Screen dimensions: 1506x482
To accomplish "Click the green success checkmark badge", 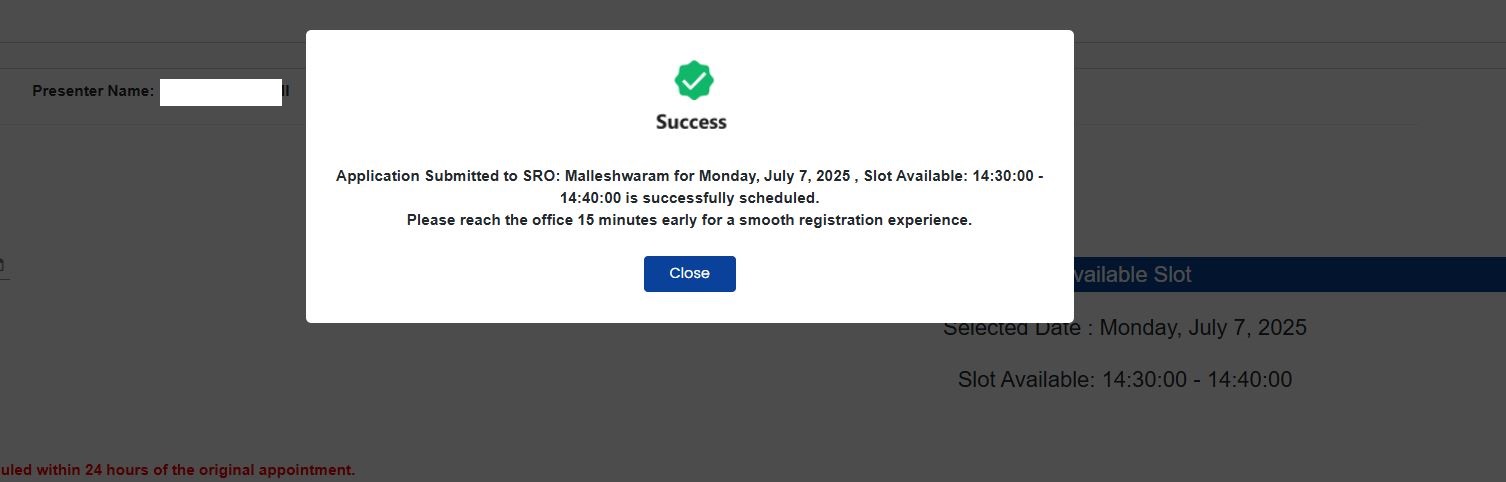I will point(693,80).
